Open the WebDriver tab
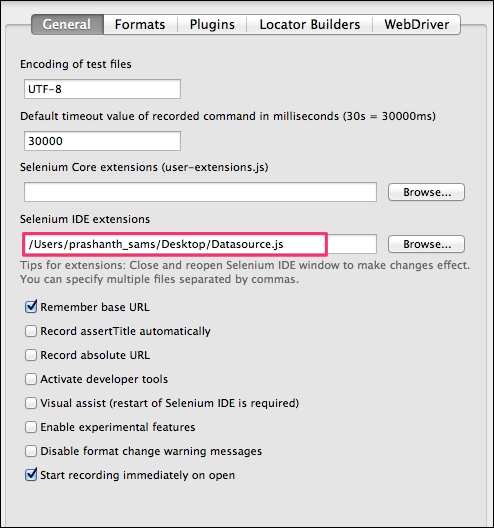This screenshot has height=528, width=494. tap(417, 24)
